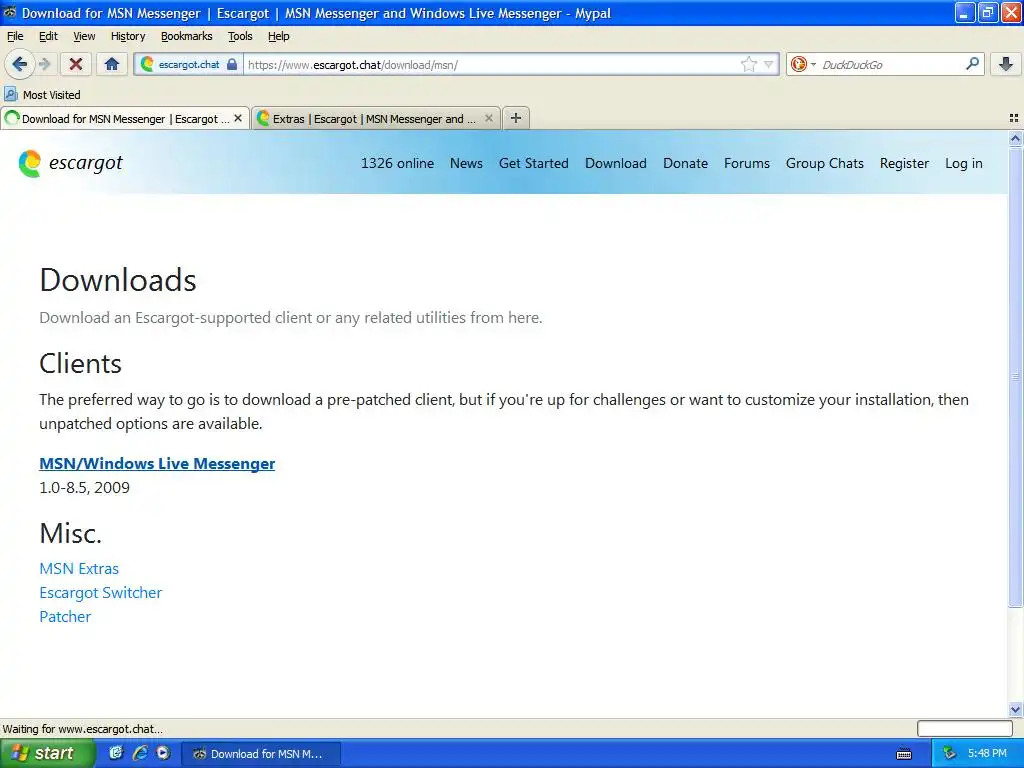This screenshot has width=1024, height=768.
Task: Close the Extras | Escargot tab
Action: pos(488,118)
